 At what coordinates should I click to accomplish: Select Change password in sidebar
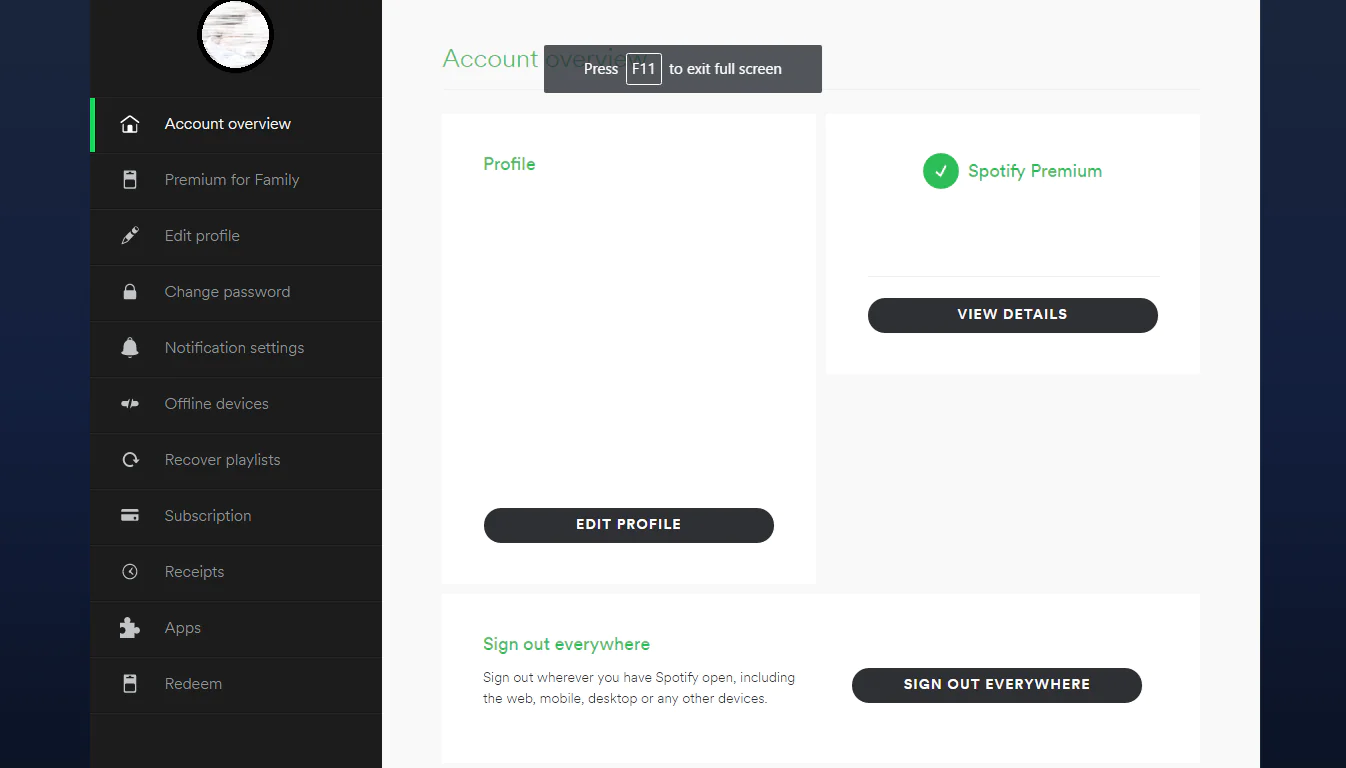click(x=236, y=292)
